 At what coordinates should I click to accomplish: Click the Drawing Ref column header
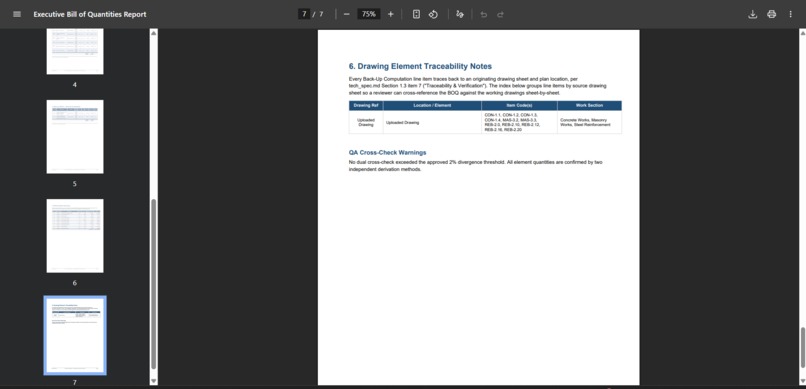[366, 105]
